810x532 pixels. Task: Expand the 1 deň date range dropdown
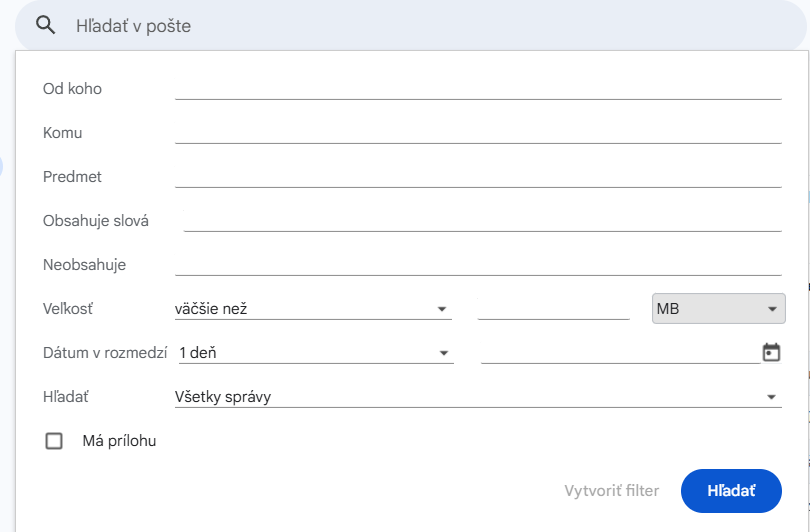coord(316,353)
